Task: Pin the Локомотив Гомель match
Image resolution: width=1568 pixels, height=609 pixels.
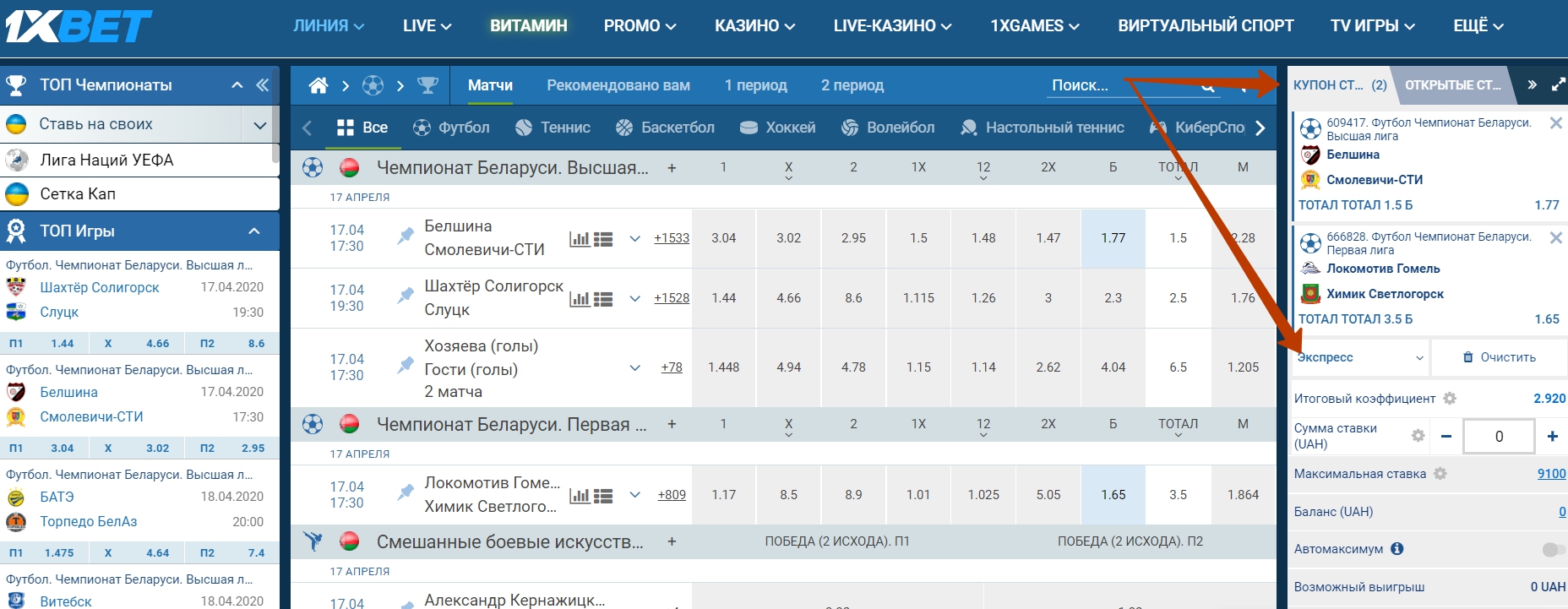Action: 406,492
